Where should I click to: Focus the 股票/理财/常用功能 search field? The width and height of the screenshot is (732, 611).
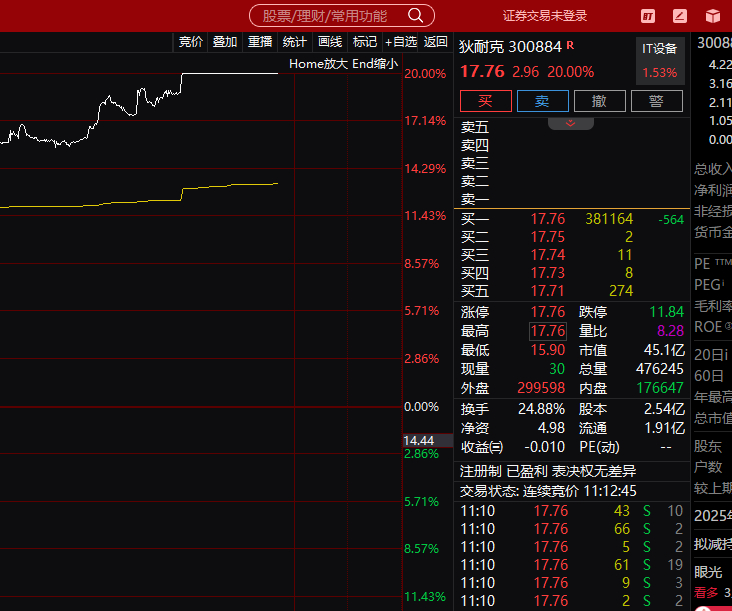coord(342,15)
